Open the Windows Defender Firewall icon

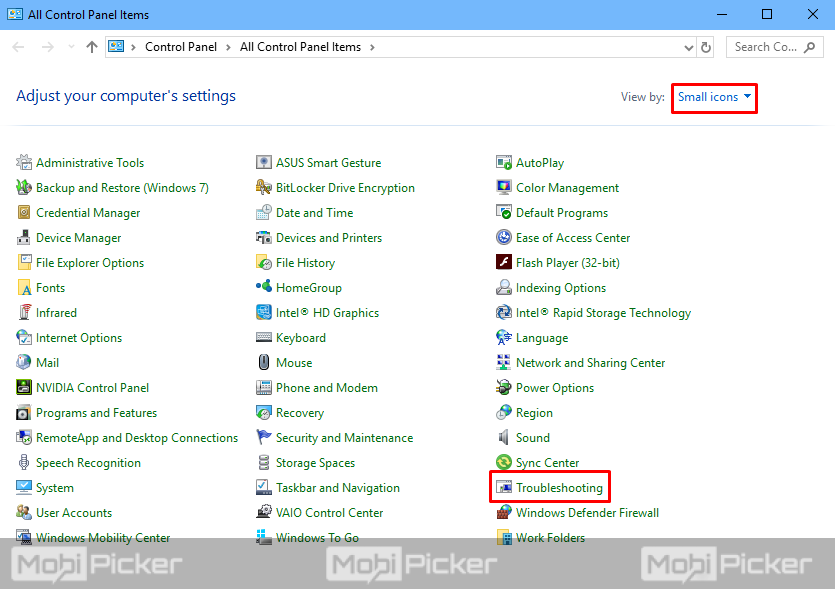coord(504,512)
